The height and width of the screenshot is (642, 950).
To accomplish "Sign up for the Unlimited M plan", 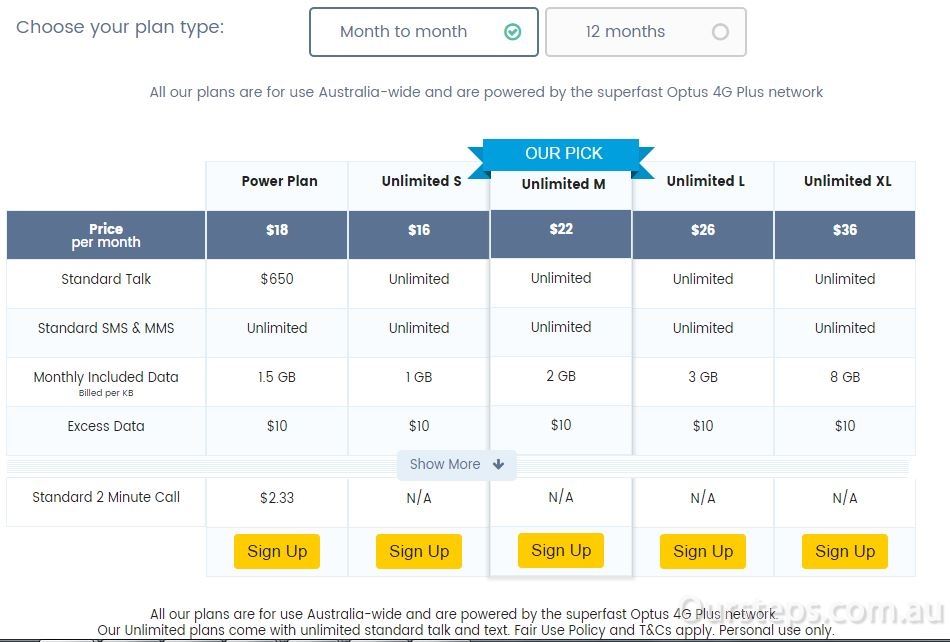I will [x=561, y=550].
